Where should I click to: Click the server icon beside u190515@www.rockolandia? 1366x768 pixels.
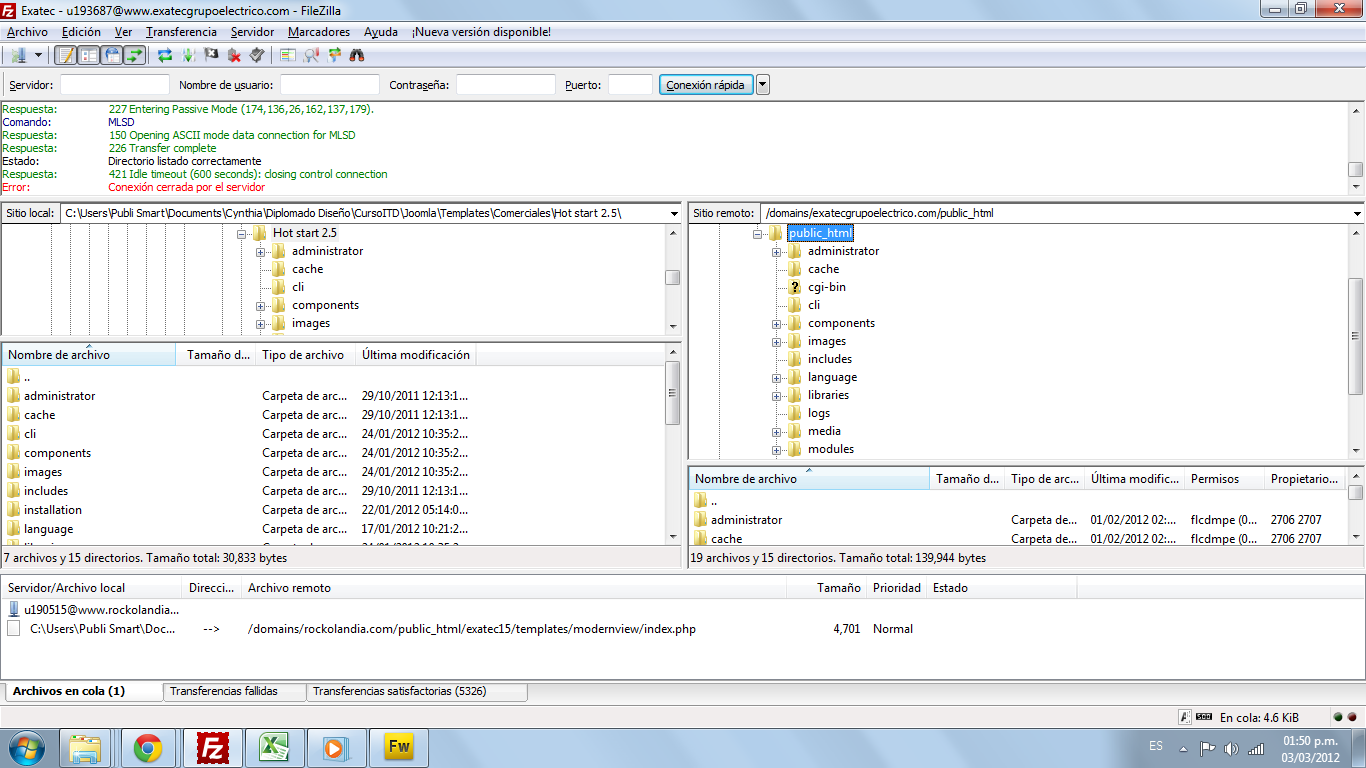(14, 609)
